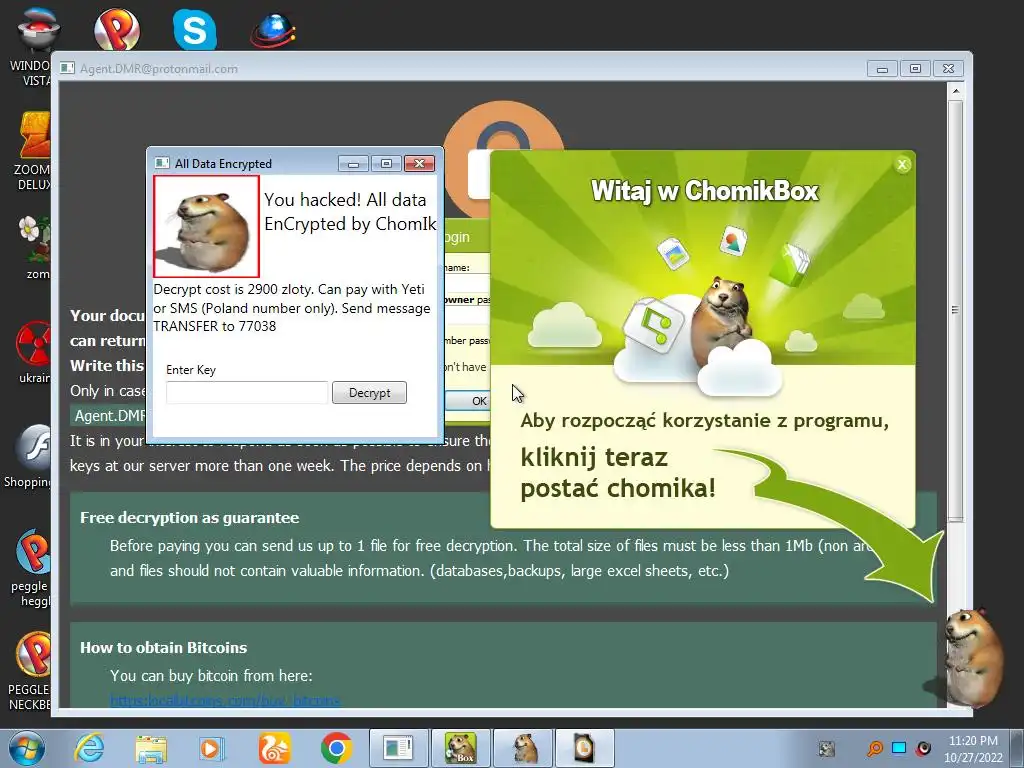Open the red P Peggle icon at desktop top

(x=117, y=29)
